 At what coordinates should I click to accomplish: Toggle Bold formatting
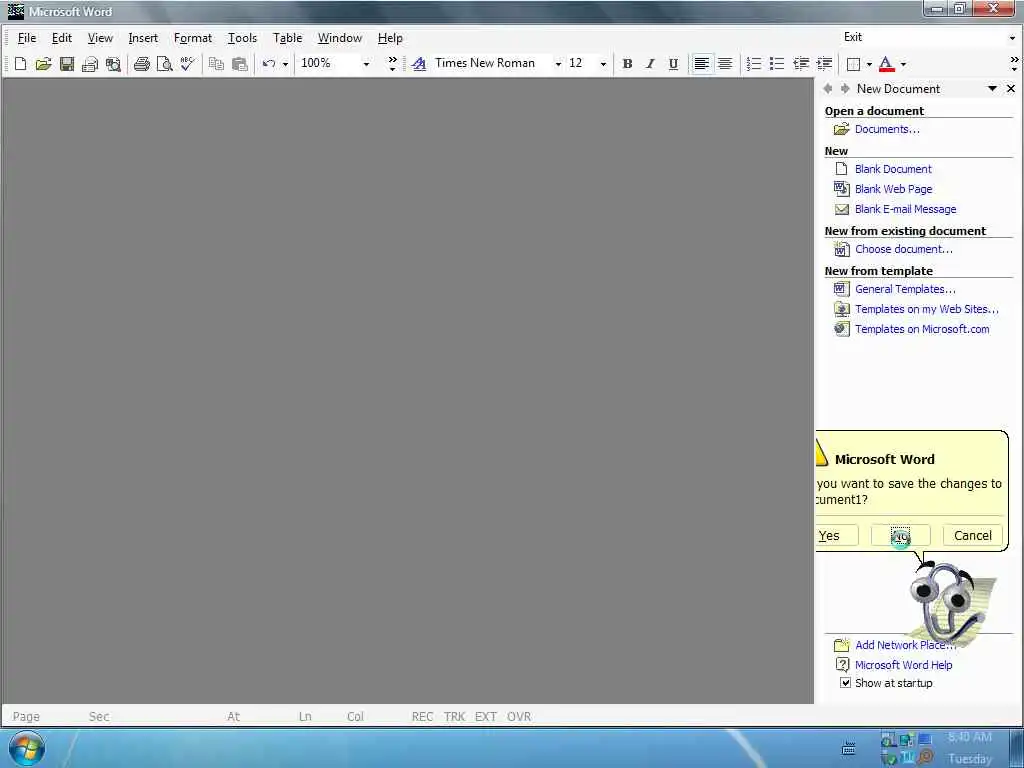coord(627,63)
